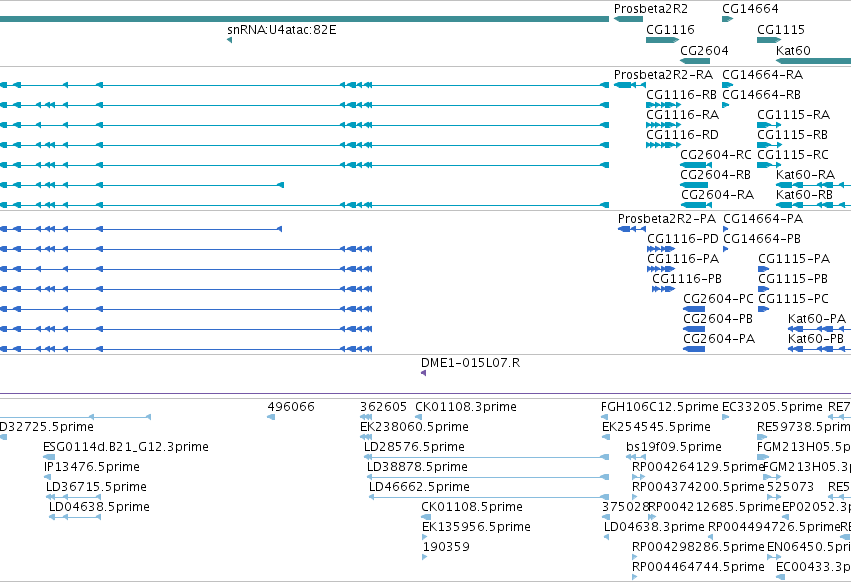Click the CG2604 gene label

pyautogui.click(x=704, y=50)
